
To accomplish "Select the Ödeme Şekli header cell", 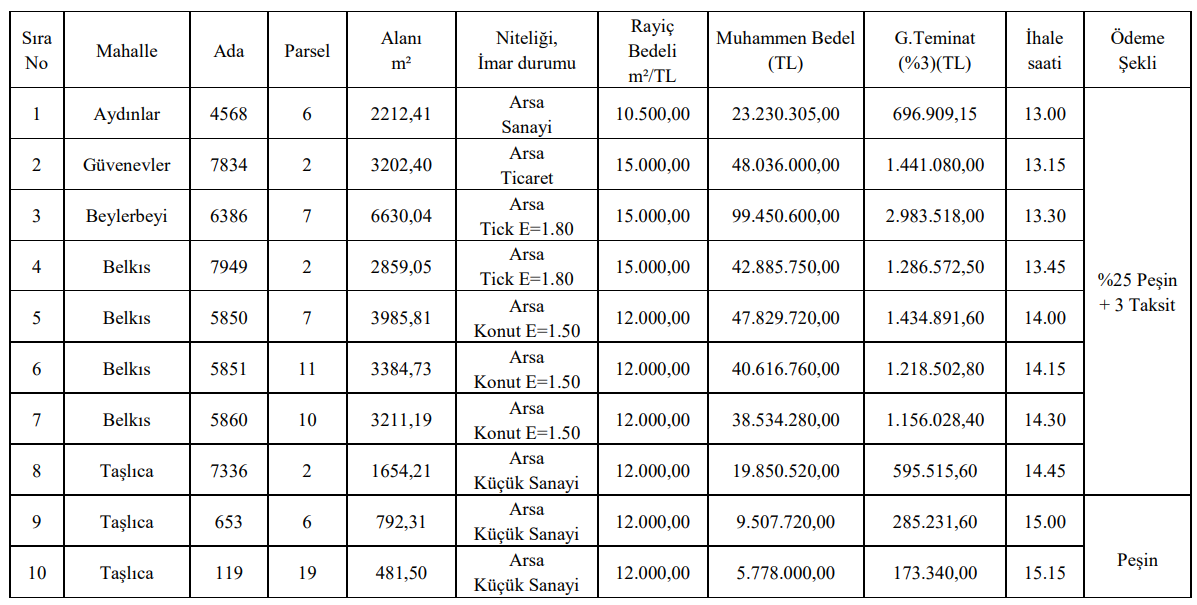I will click(x=1137, y=51).
